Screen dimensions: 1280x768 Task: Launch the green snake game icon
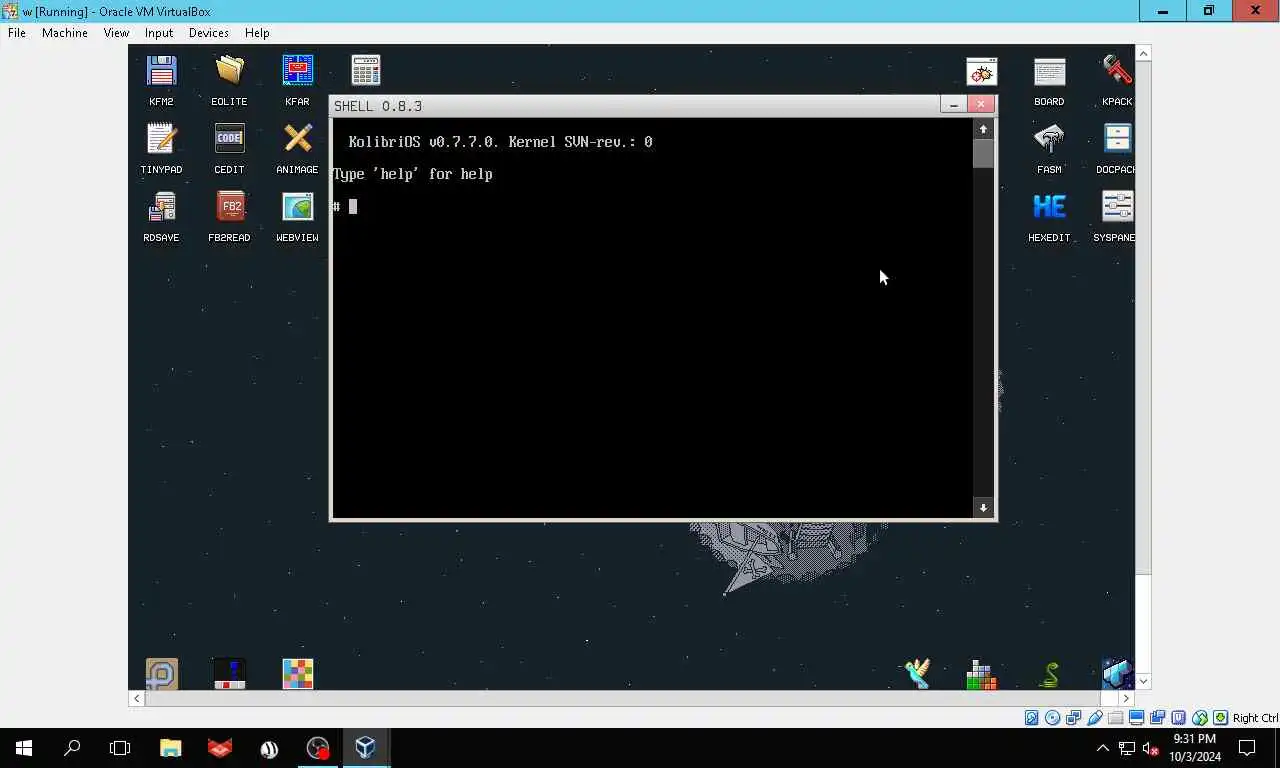(x=1049, y=675)
